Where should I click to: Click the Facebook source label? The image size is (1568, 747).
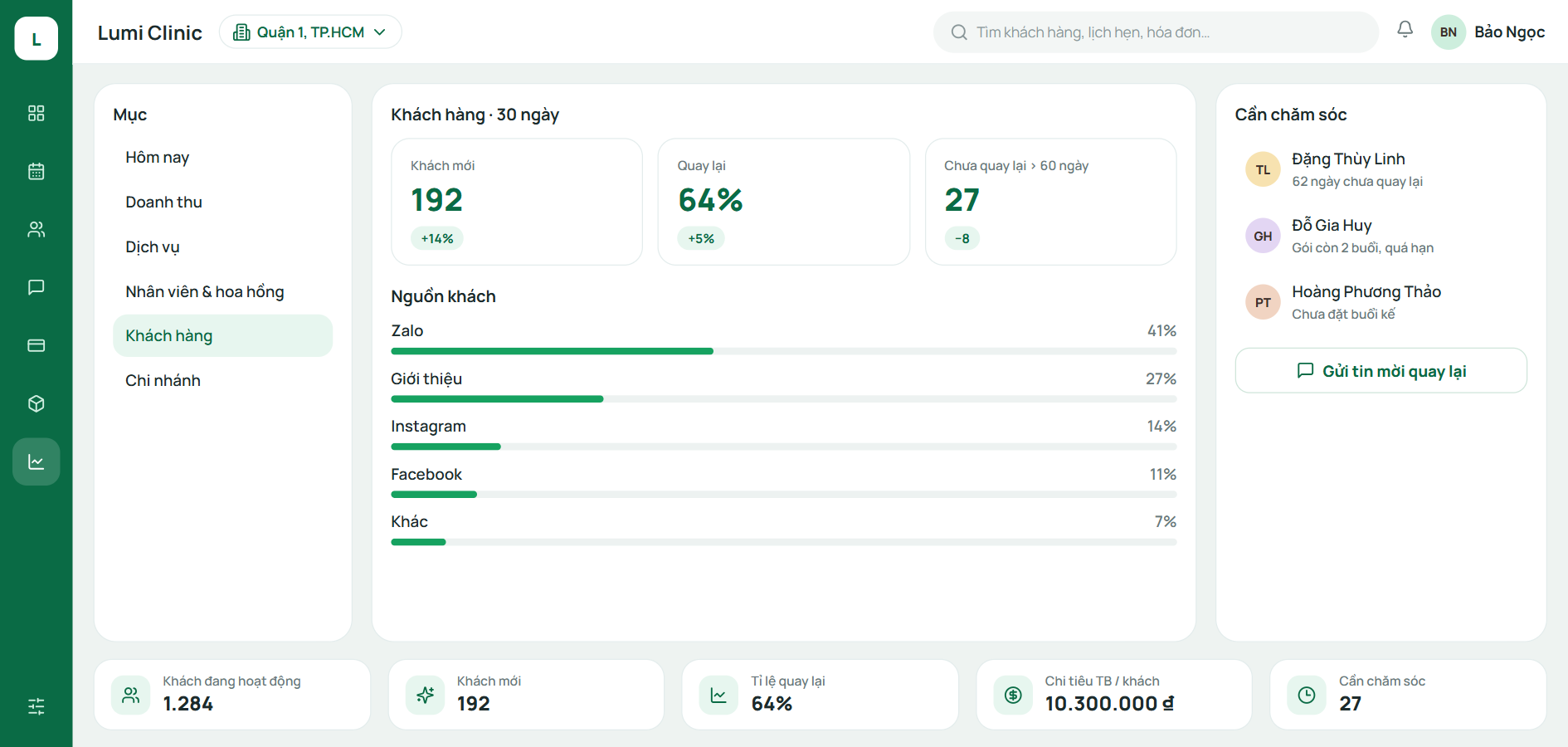(x=426, y=475)
